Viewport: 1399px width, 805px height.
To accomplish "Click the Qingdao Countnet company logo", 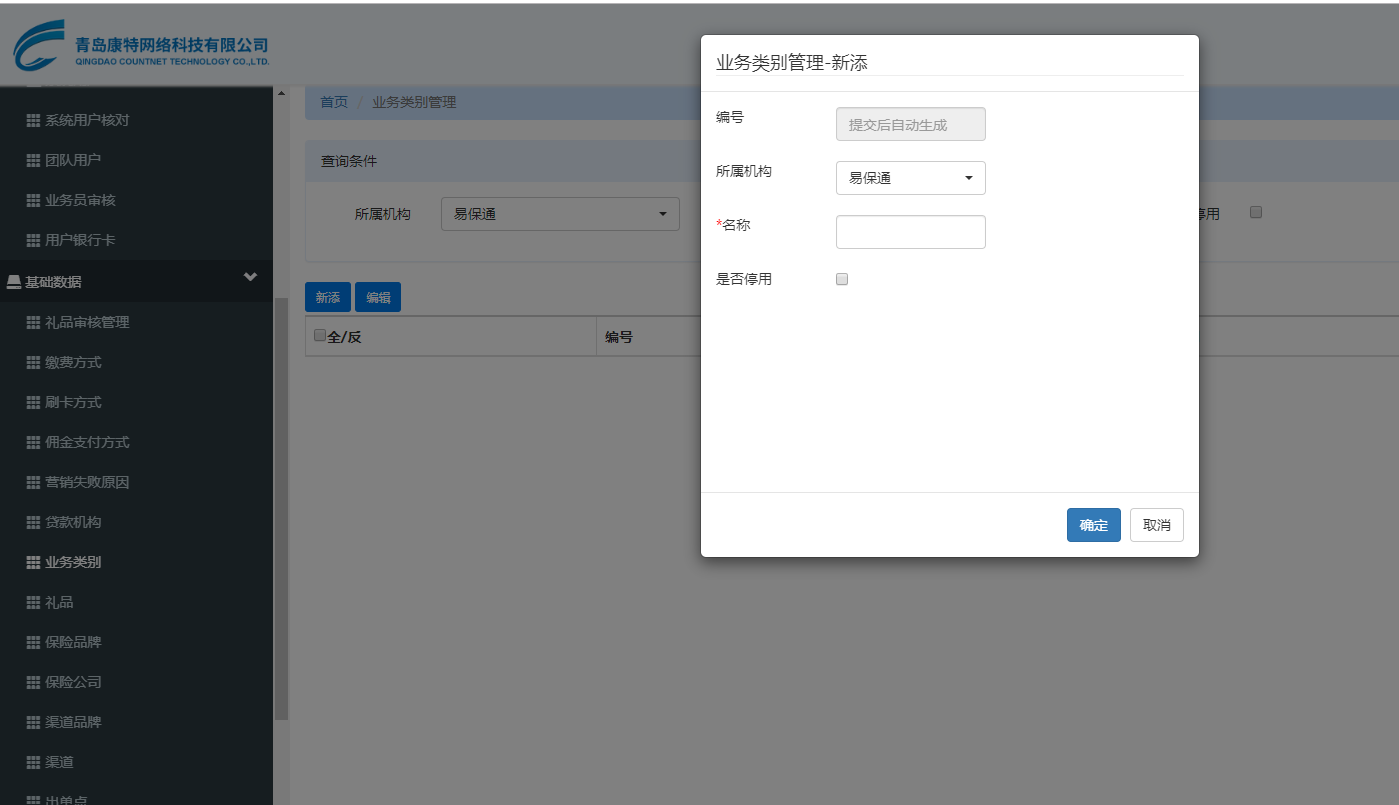I will (141, 47).
